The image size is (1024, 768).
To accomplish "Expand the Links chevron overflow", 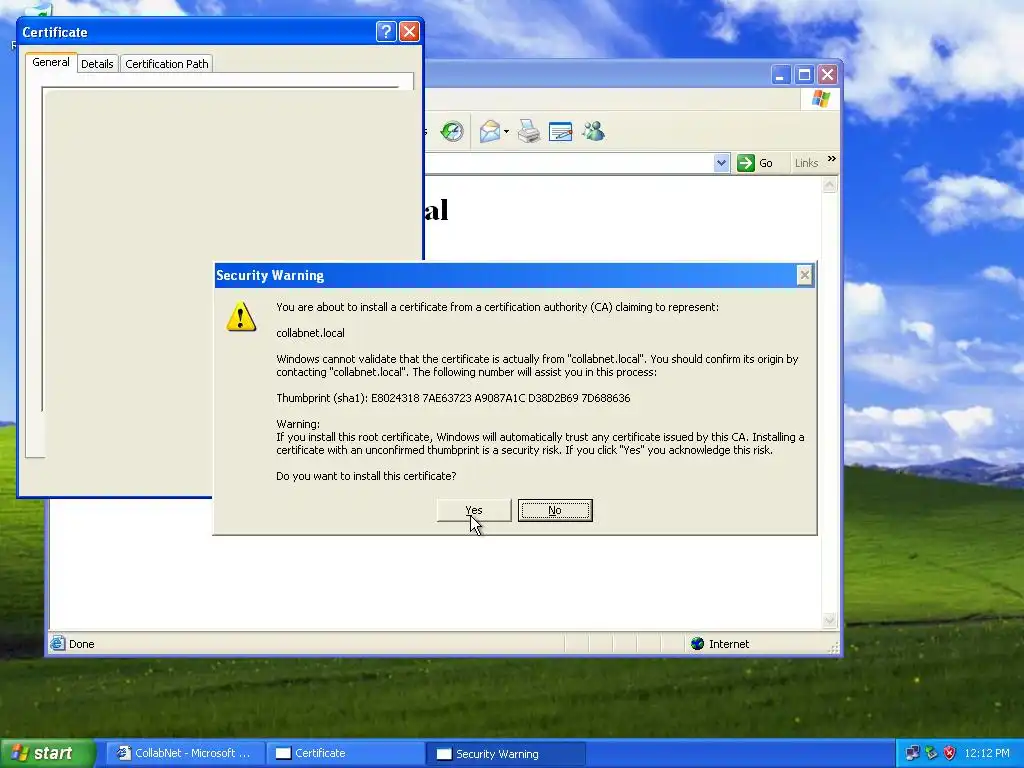I will 831,159.
